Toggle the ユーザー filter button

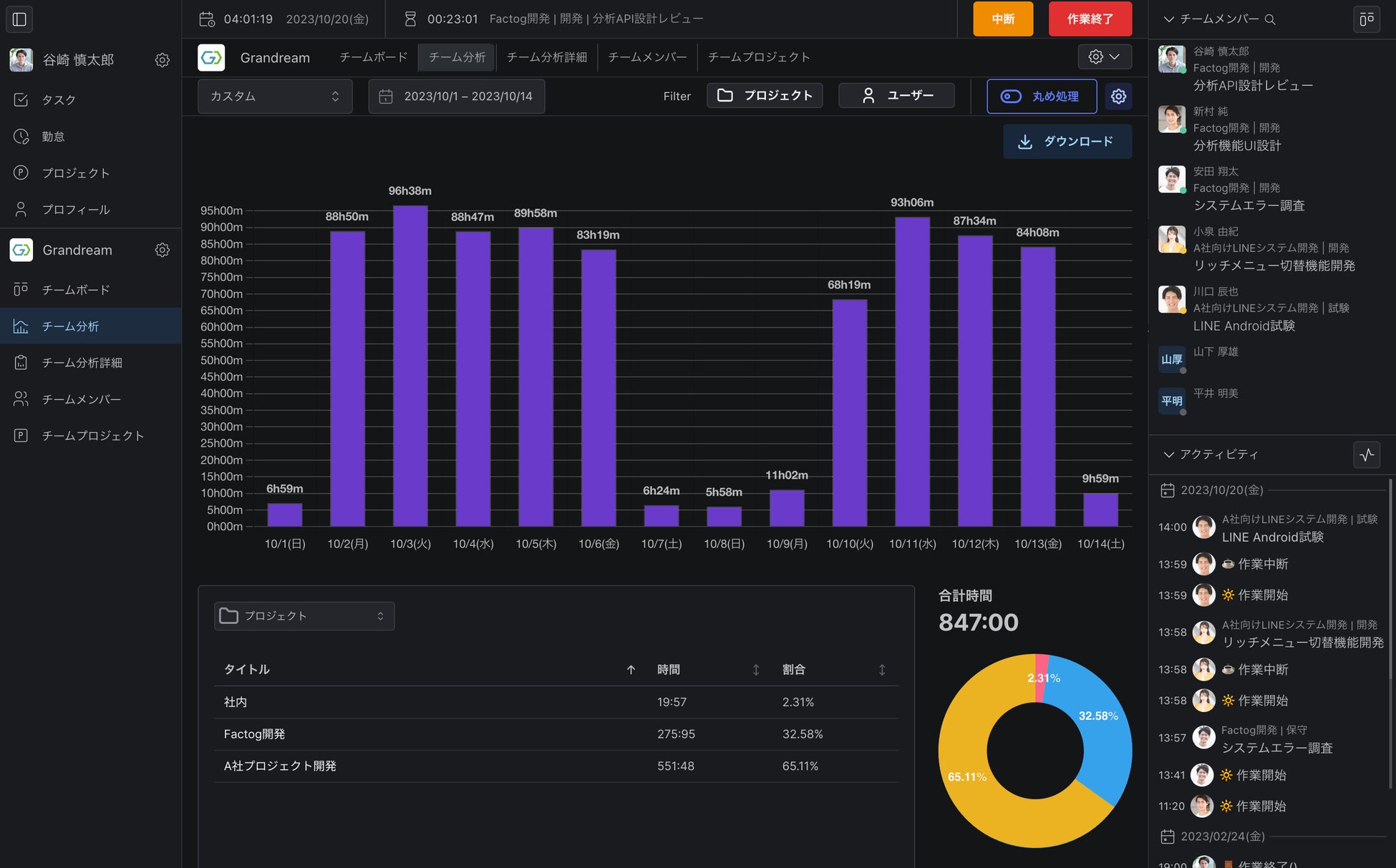(896, 95)
